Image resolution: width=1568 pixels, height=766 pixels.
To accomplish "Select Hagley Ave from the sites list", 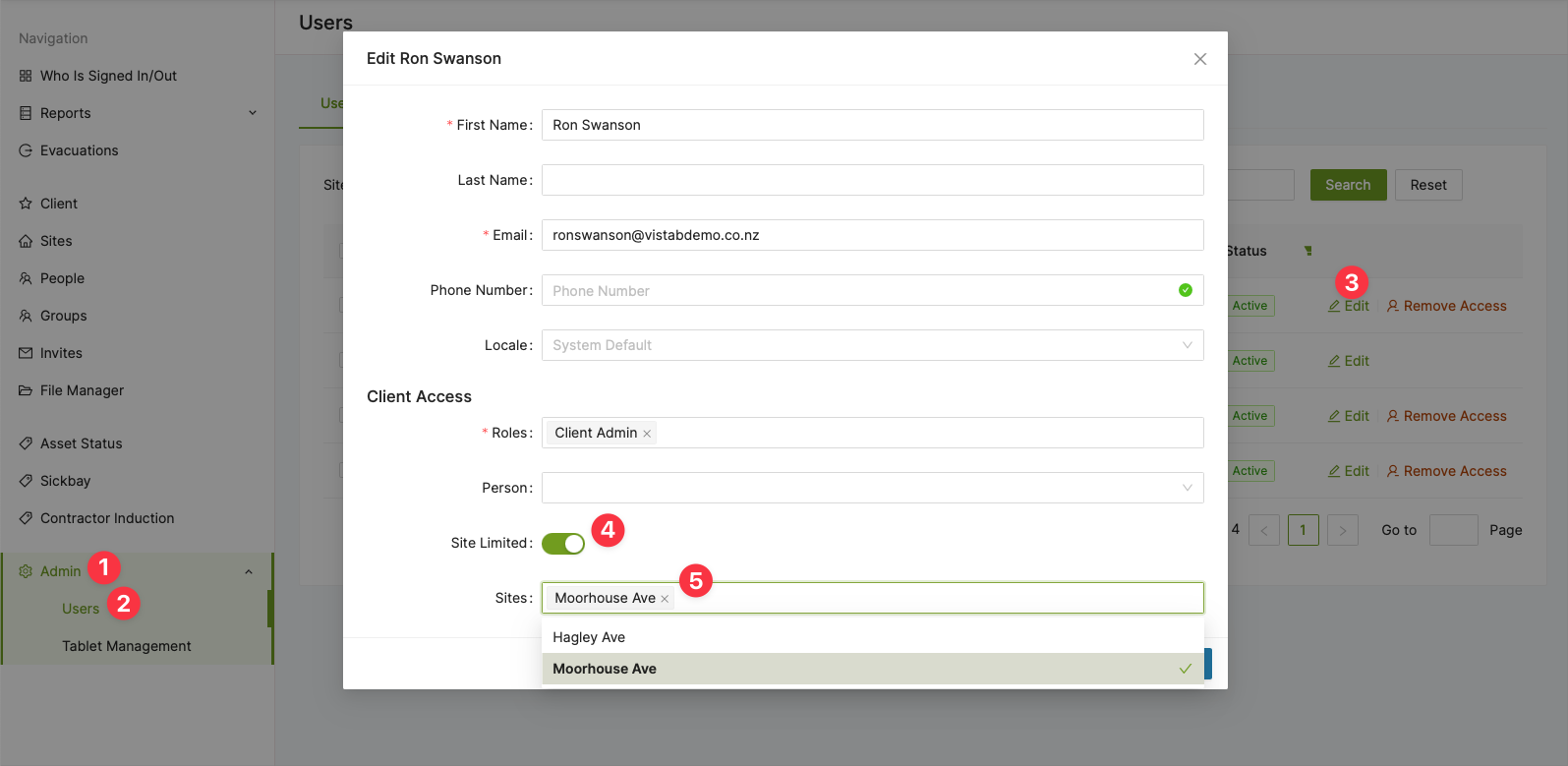I will 589,637.
